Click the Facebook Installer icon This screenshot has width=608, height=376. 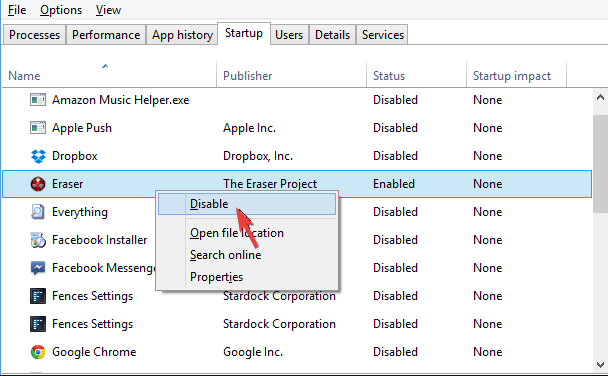pyautogui.click(x=38, y=240)
